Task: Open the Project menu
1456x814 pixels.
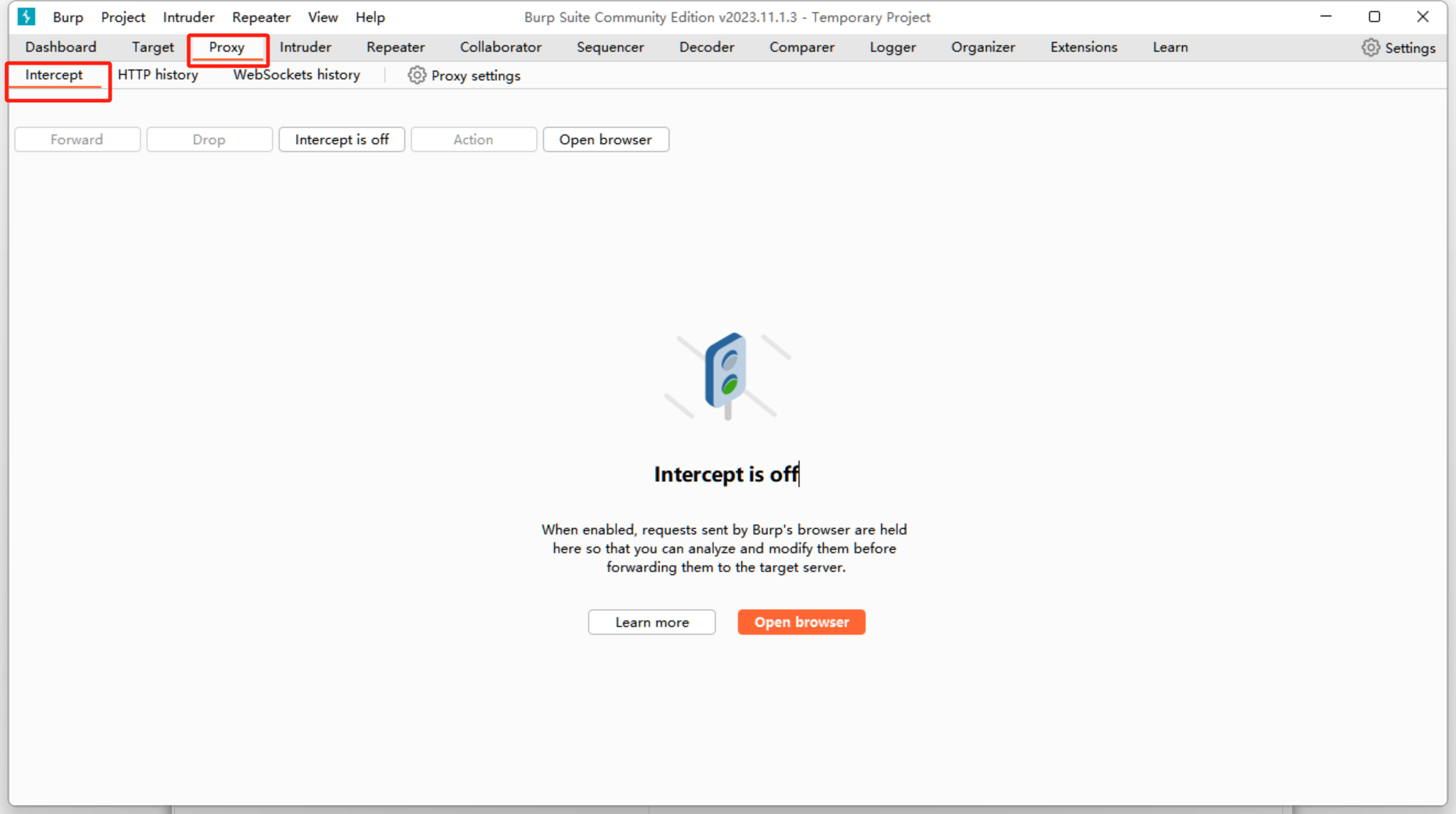Action: click(x=123, y=17)
